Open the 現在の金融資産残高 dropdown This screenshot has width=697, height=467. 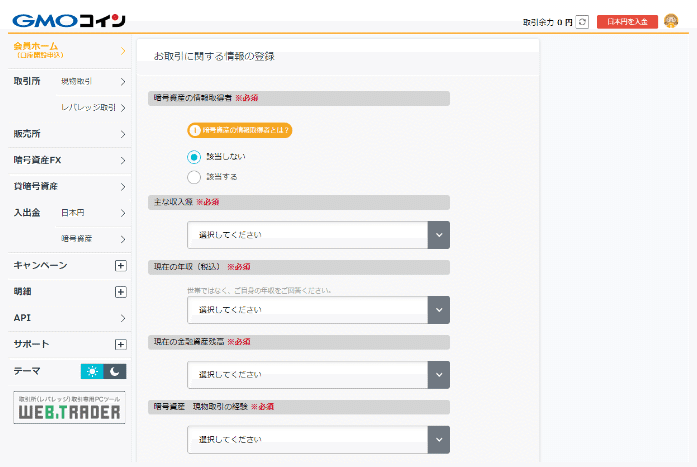pos(318,374)
